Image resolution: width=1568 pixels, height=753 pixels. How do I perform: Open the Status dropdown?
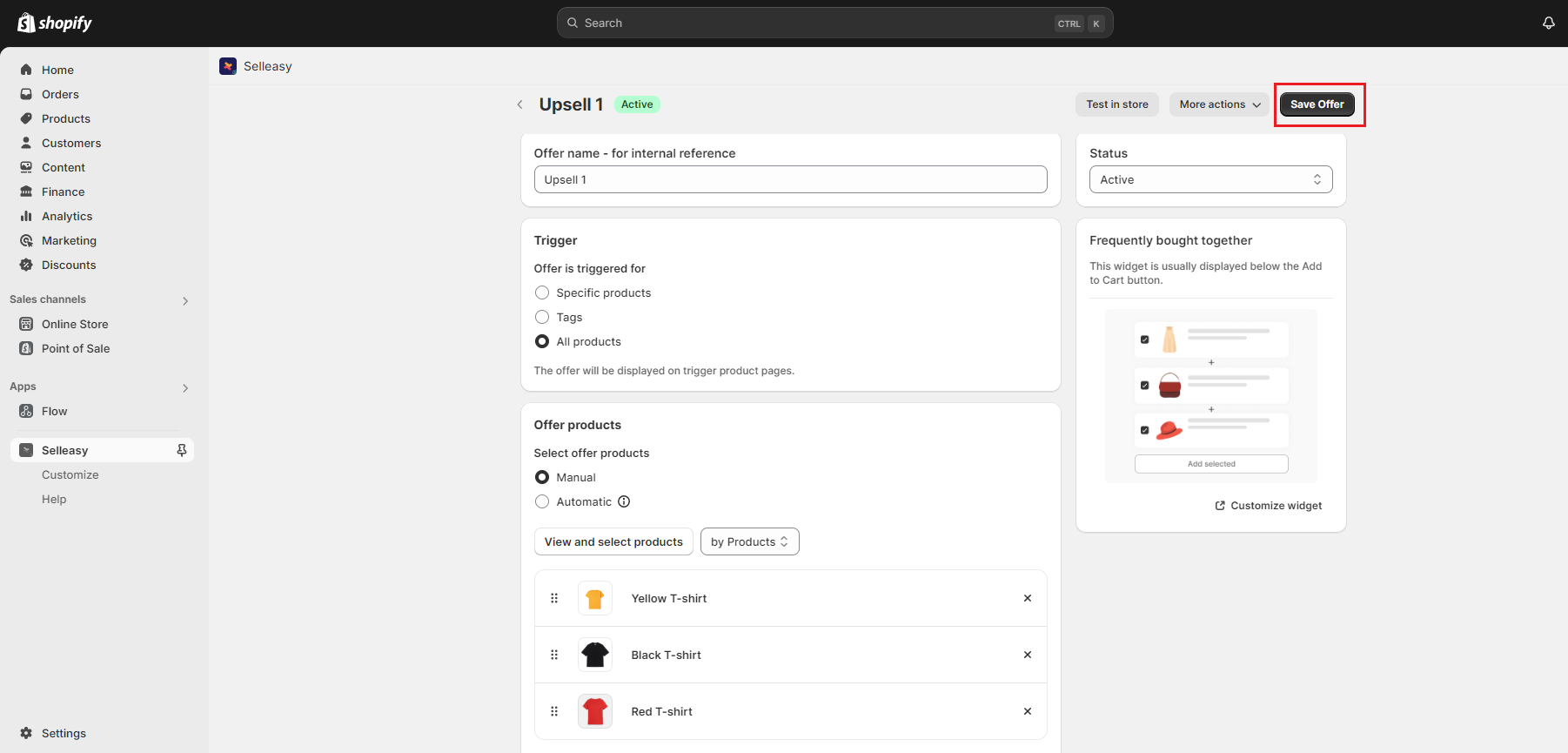coord(1210,179)
